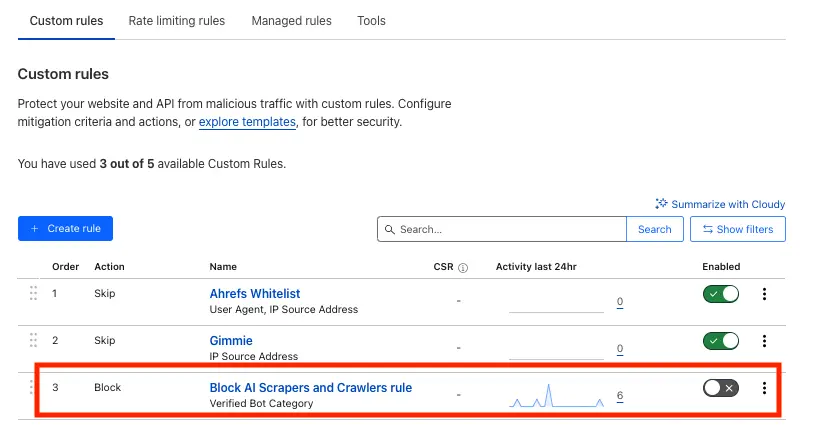The width and height of the screenshot is (814, 432).
Task: Click the Search button
Action: point(655,229)
